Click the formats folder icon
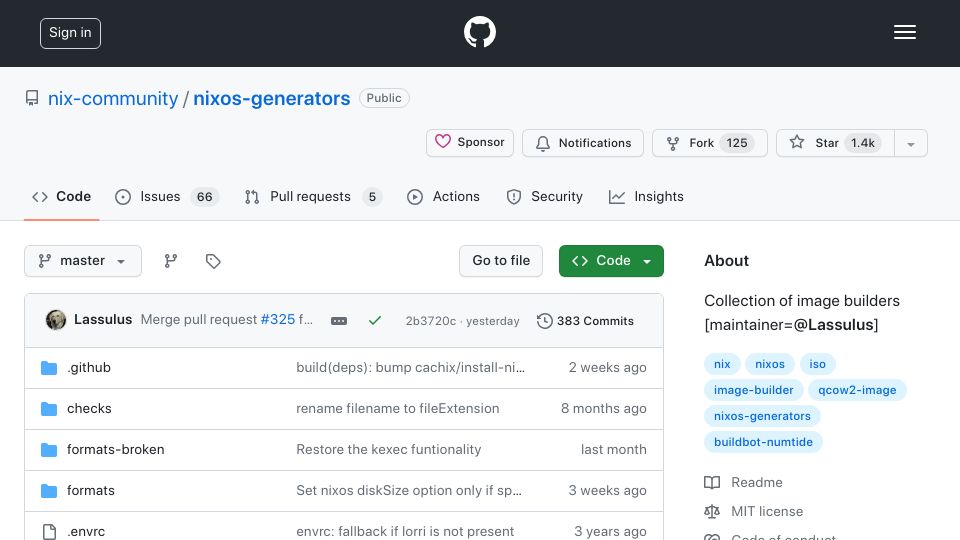This screenshot has height=540, width=960. [x=49, y=491]
